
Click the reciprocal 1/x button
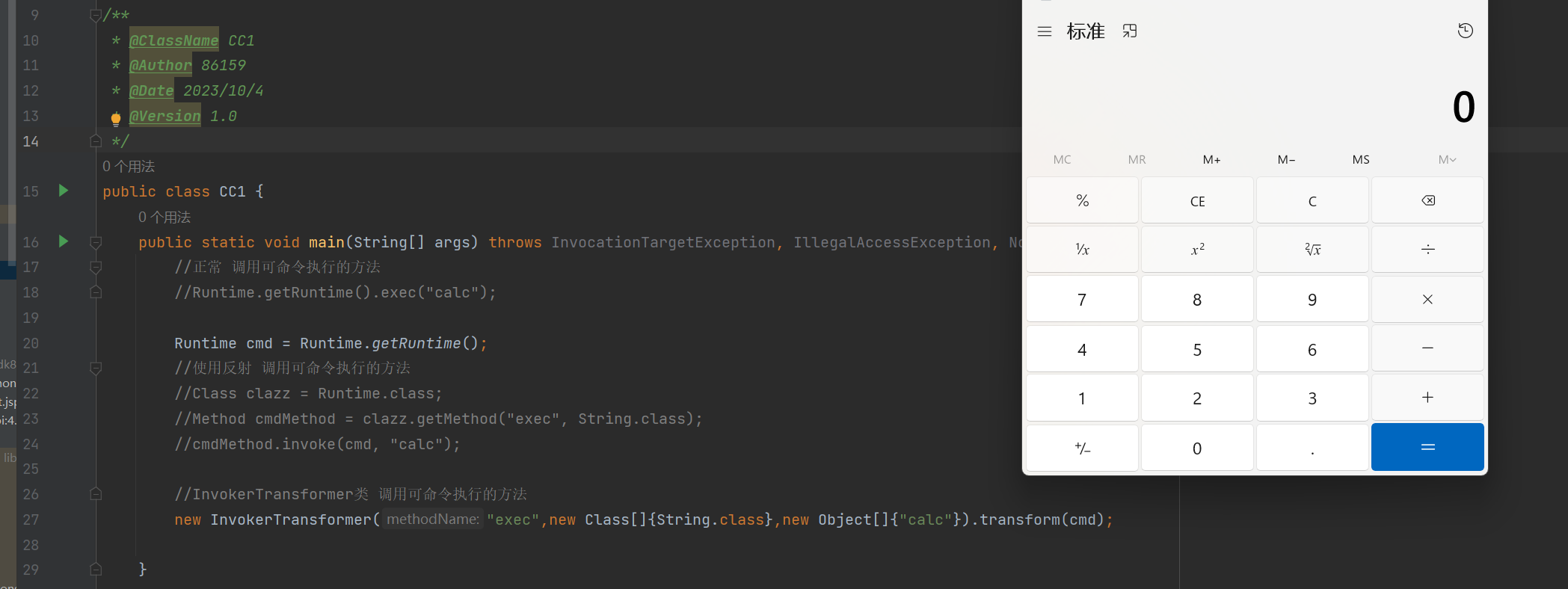pyautogui.click(x=1082, y=249)
